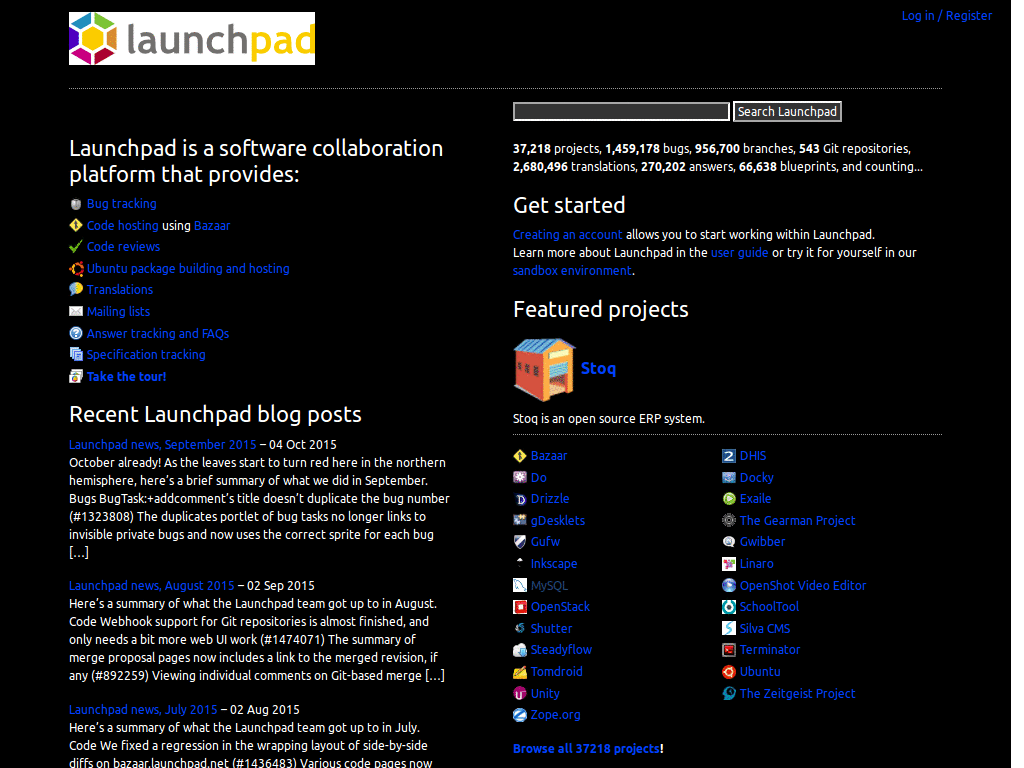Screen dimensions: 1024x768
Task: Open the Silva CMS project link
Action: [765, 628]
